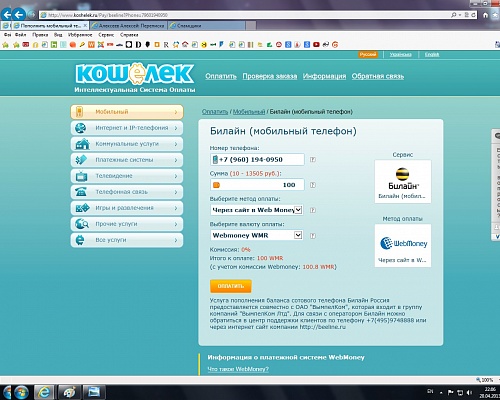Open help icon beside the amount field

tap(313, 185)
